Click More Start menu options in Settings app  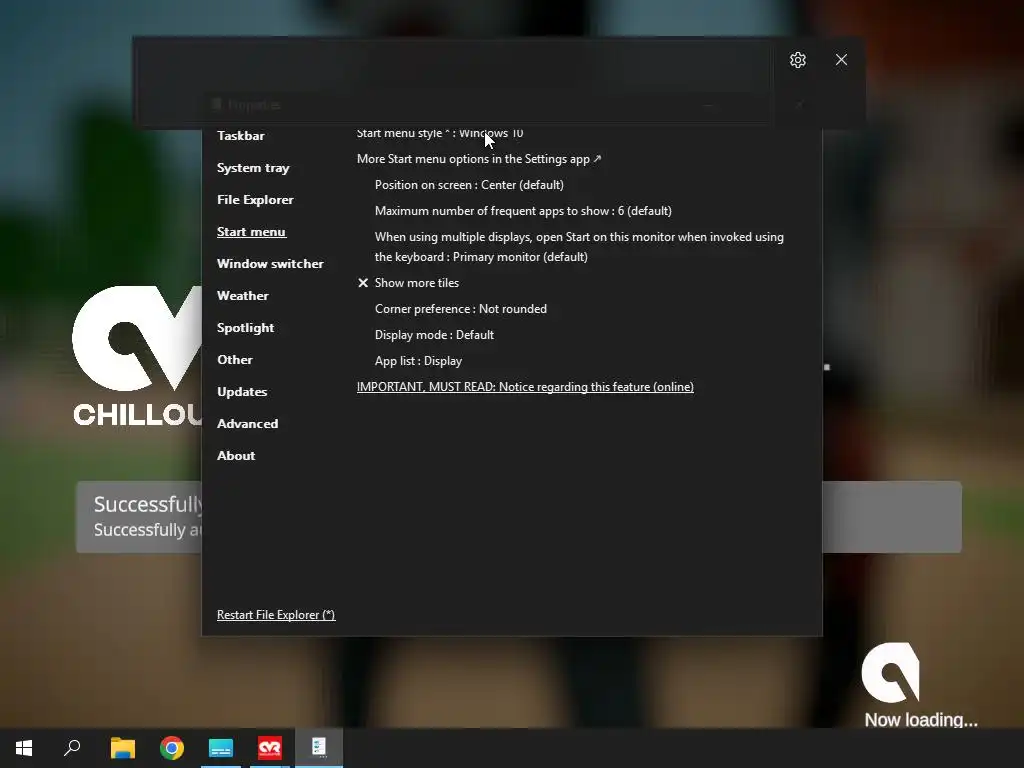coord(479,159)
